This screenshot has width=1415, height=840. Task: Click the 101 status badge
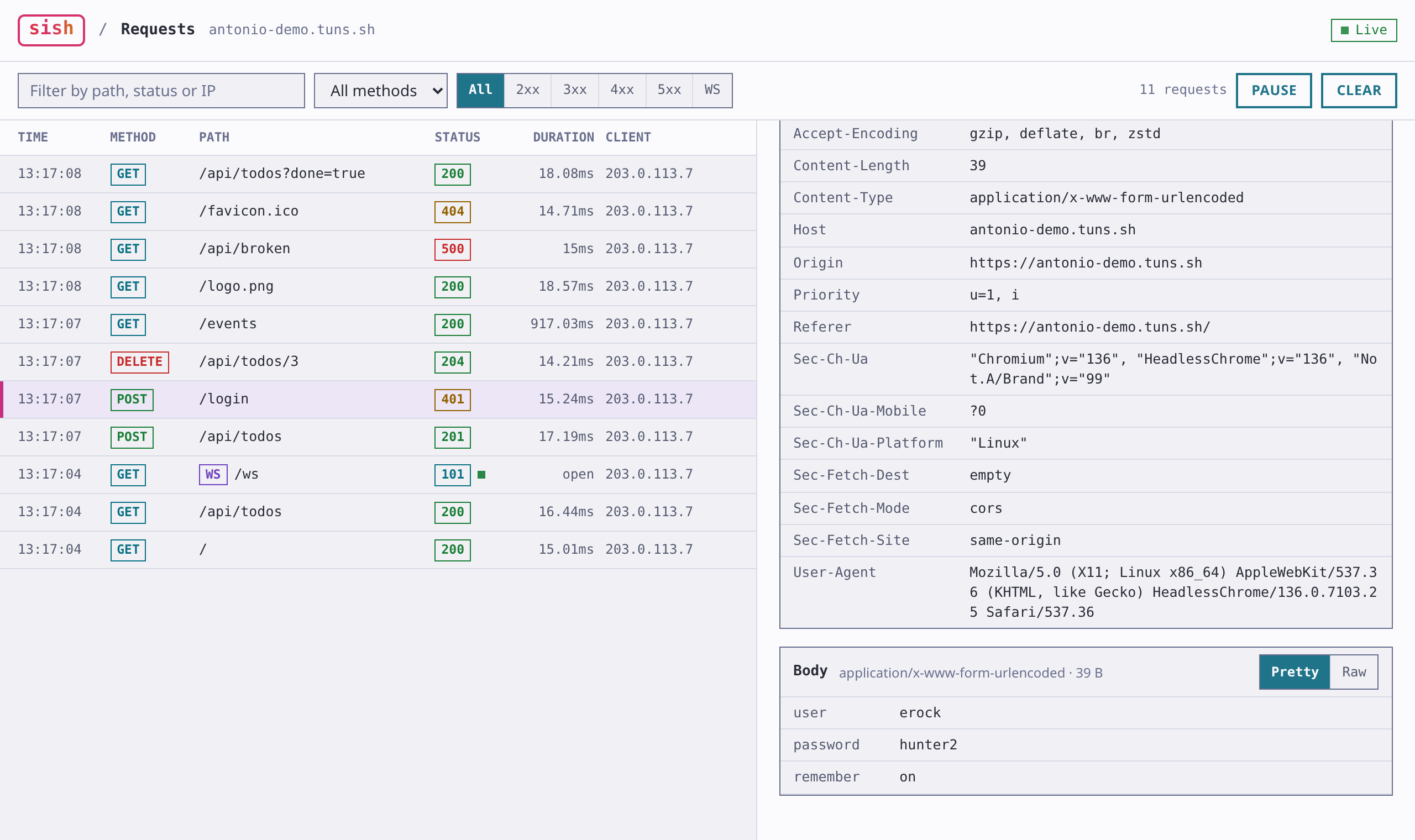[x=452, y=474]
